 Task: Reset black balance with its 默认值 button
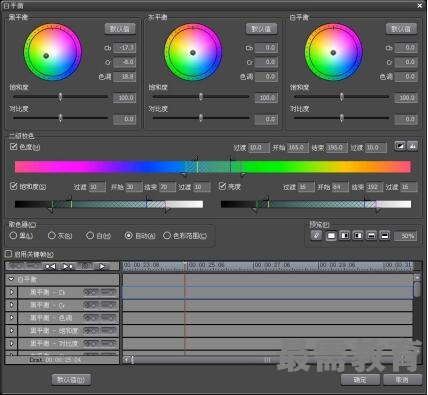tap(120, 29)
